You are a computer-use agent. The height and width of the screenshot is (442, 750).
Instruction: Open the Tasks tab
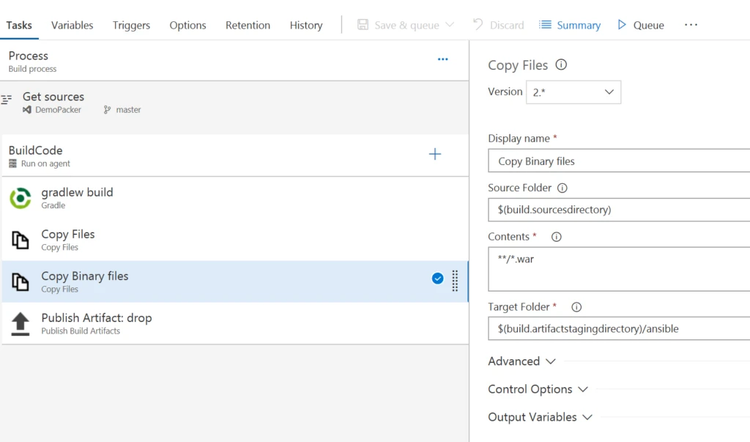[x=19, y=25]
